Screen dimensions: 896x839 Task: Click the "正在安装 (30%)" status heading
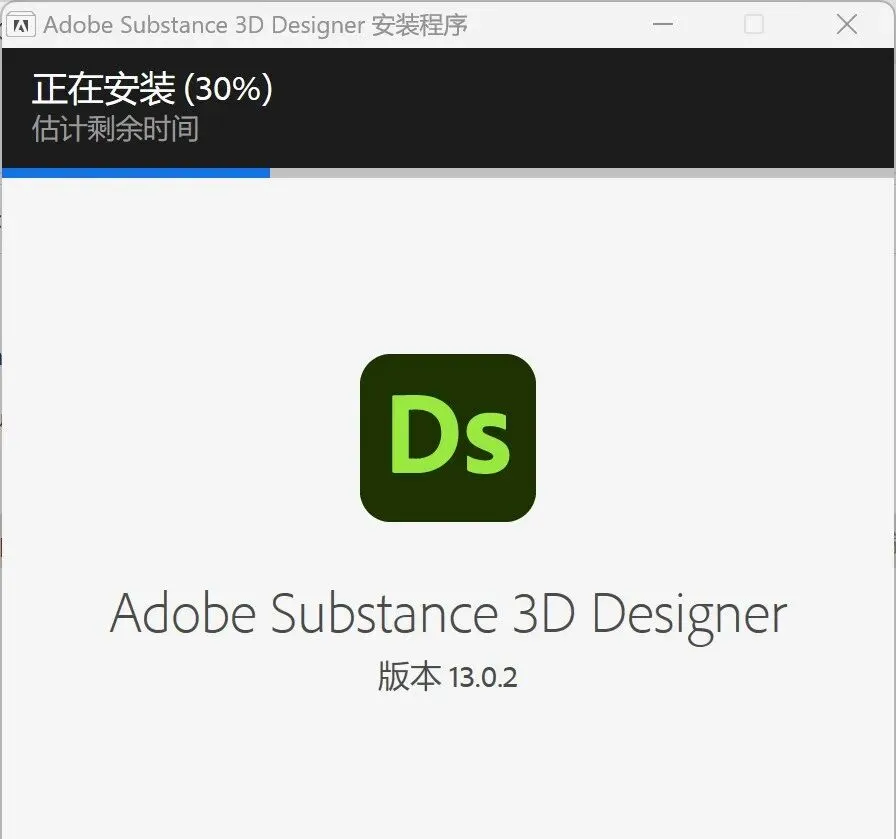point(152,89)
